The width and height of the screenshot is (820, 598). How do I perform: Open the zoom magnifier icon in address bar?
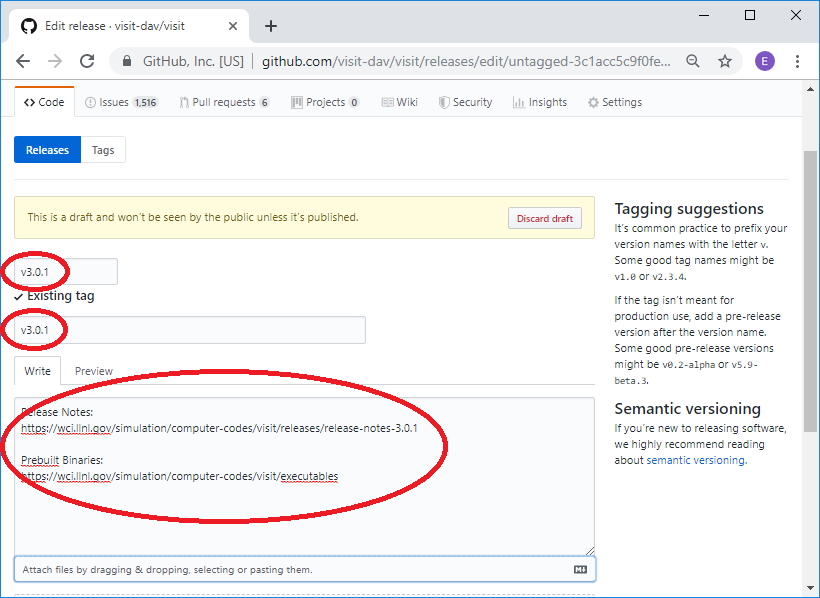coord(692,61)
